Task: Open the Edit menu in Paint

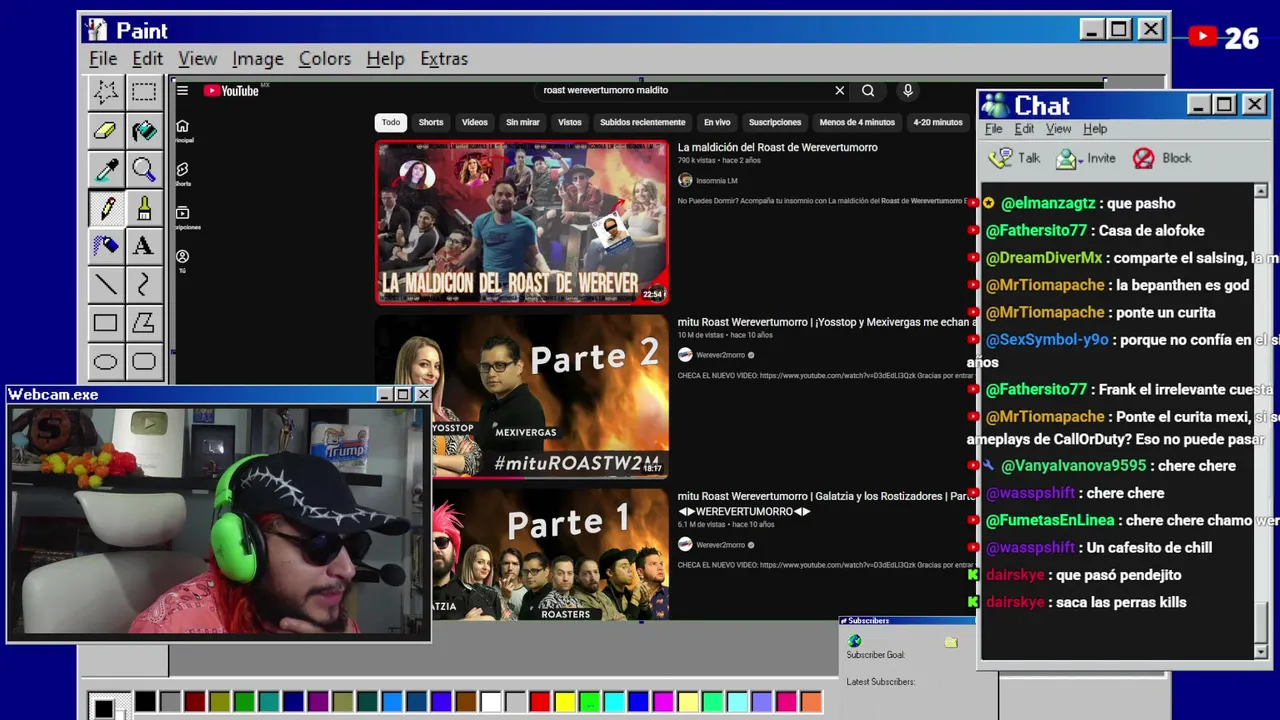Action: pos(147,59)
